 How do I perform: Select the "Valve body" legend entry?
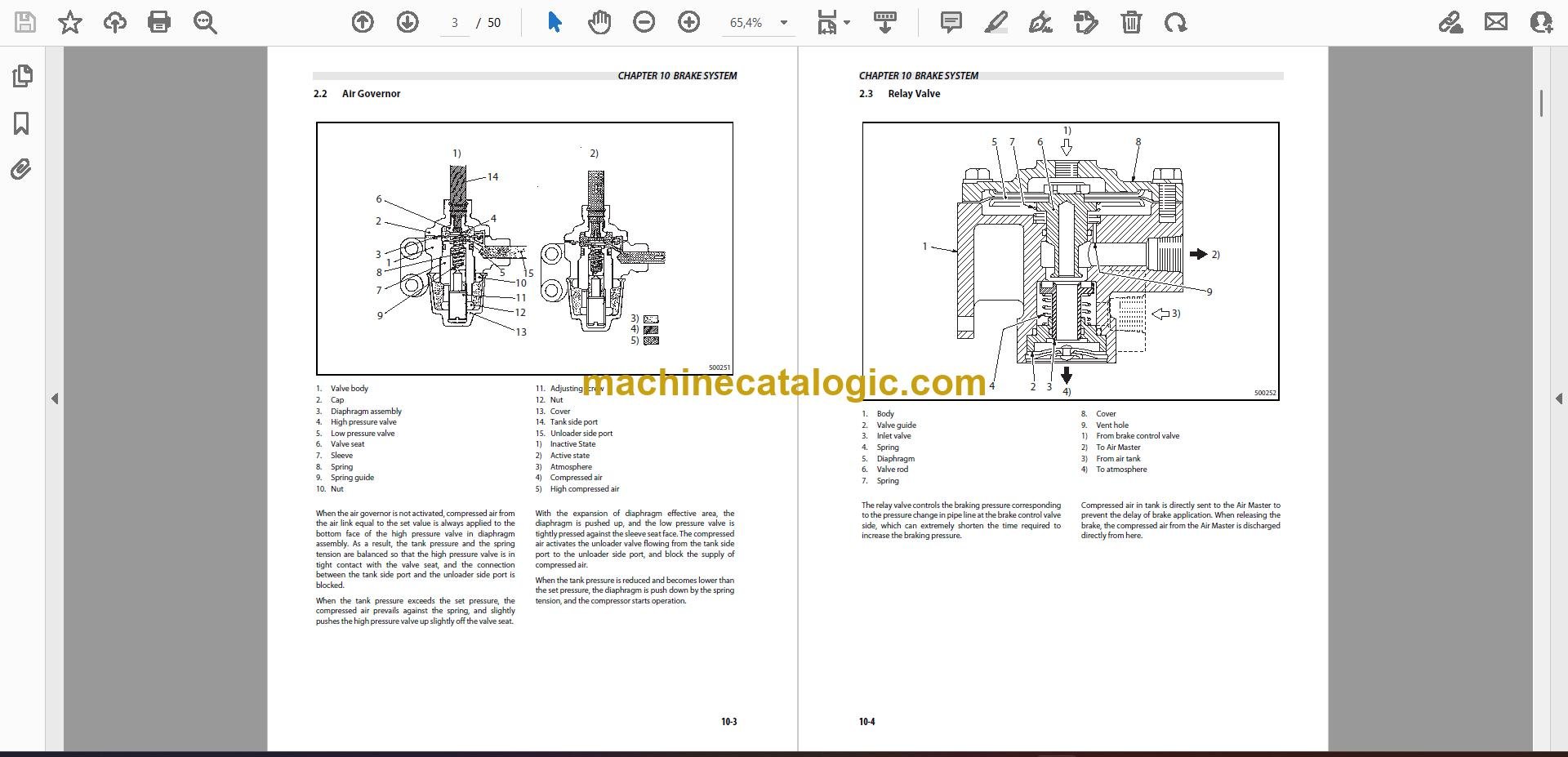350,389
